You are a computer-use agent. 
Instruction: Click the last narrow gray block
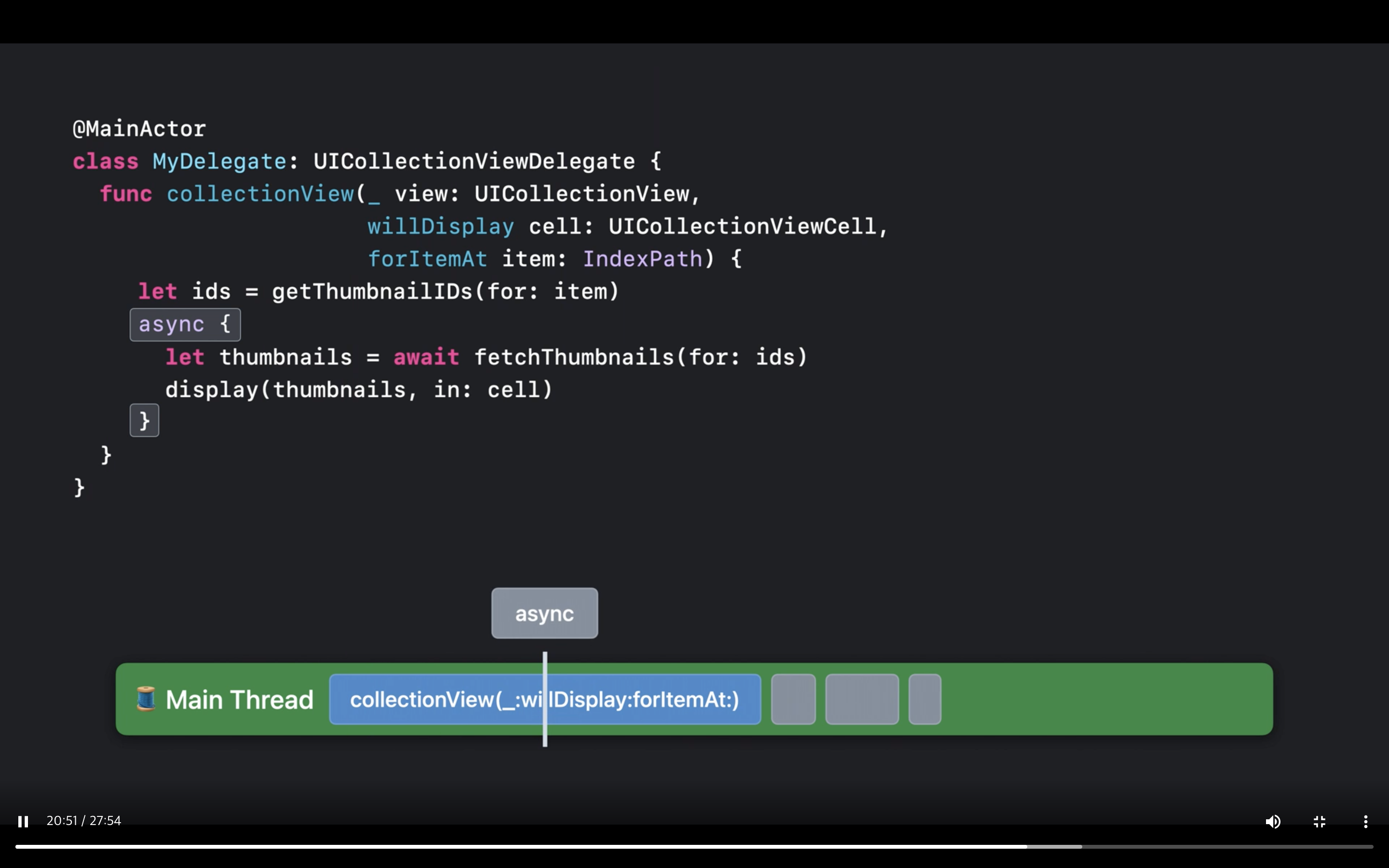tap(925, 699)
